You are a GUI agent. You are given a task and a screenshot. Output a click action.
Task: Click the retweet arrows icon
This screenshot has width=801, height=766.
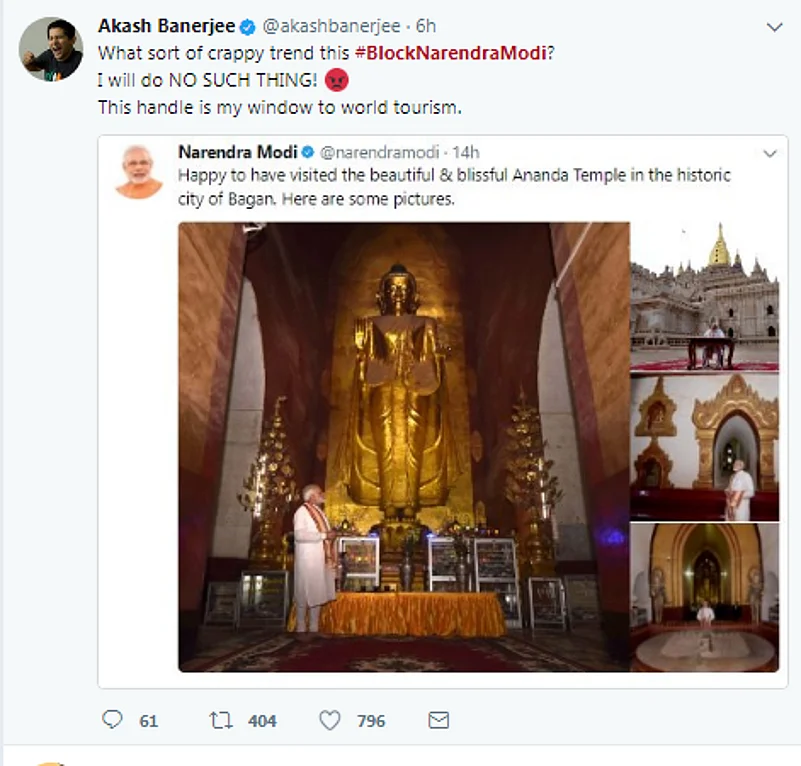[x=219, y=720]
